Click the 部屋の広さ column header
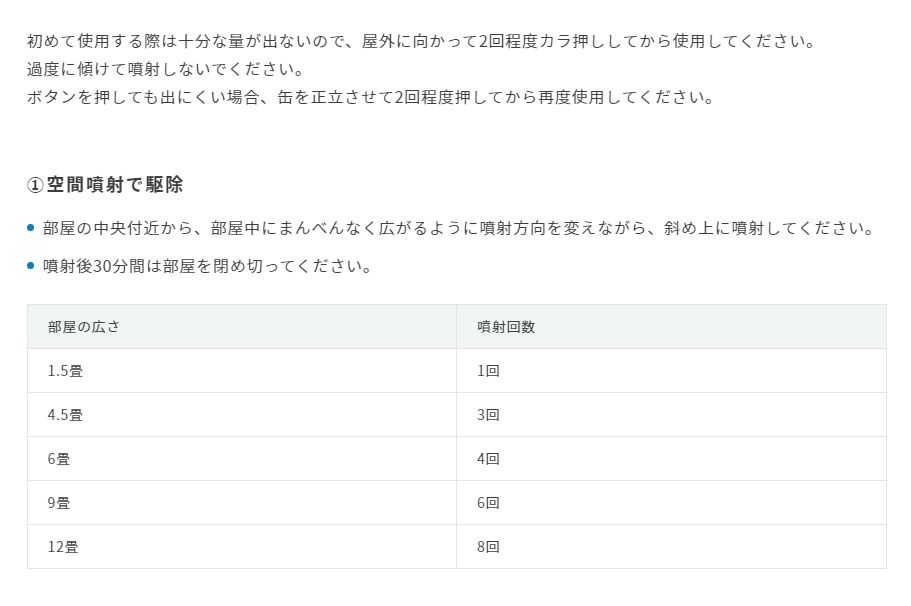Image resolution: width=911 pixels, height=606 pixels. click(242, 327)
